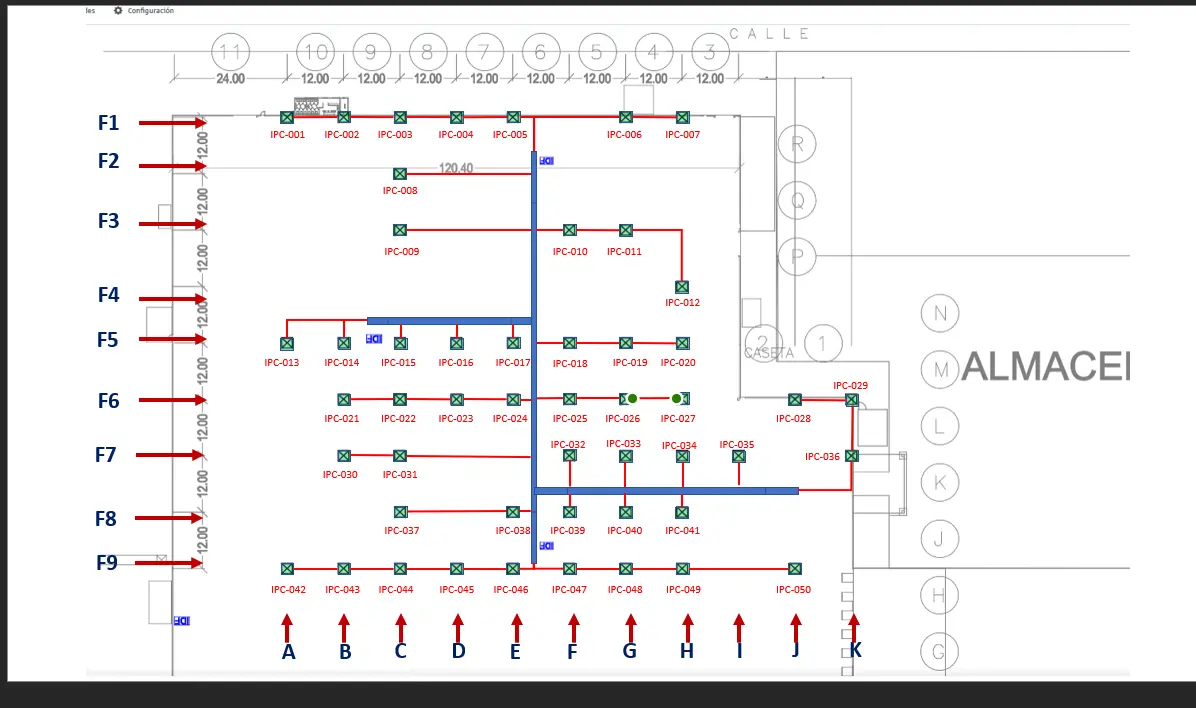Click blue IDF marker near IPC-038

pyautogui.click(x=547, y=545)
